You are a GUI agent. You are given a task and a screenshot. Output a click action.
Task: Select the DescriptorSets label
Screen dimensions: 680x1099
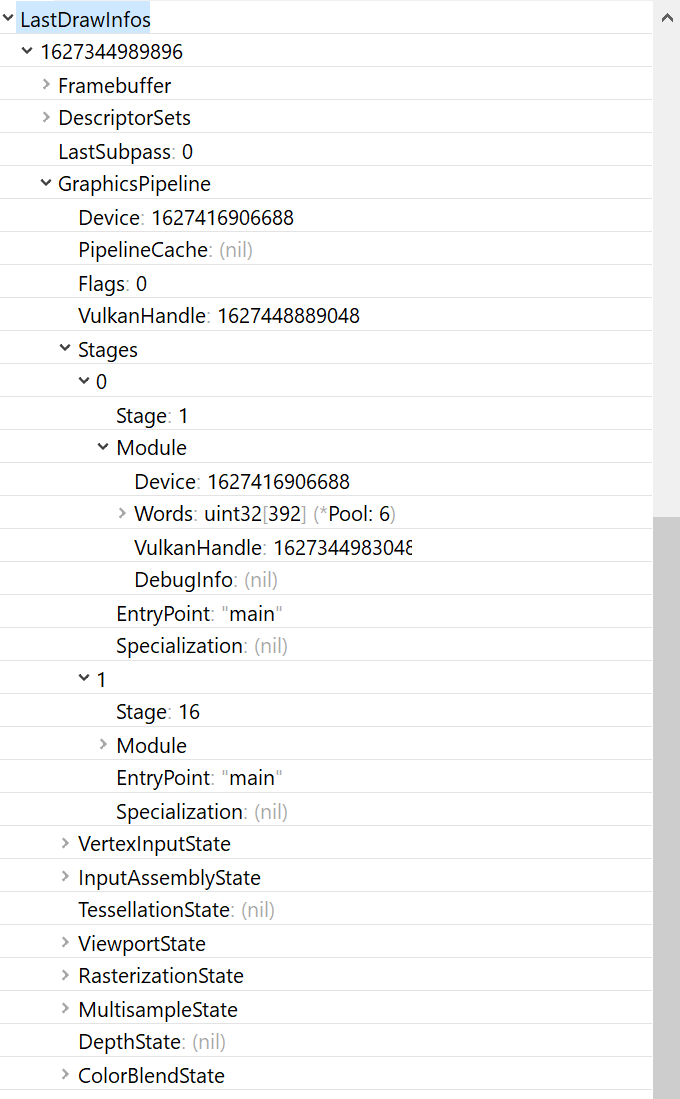click(x=124, y=118)
